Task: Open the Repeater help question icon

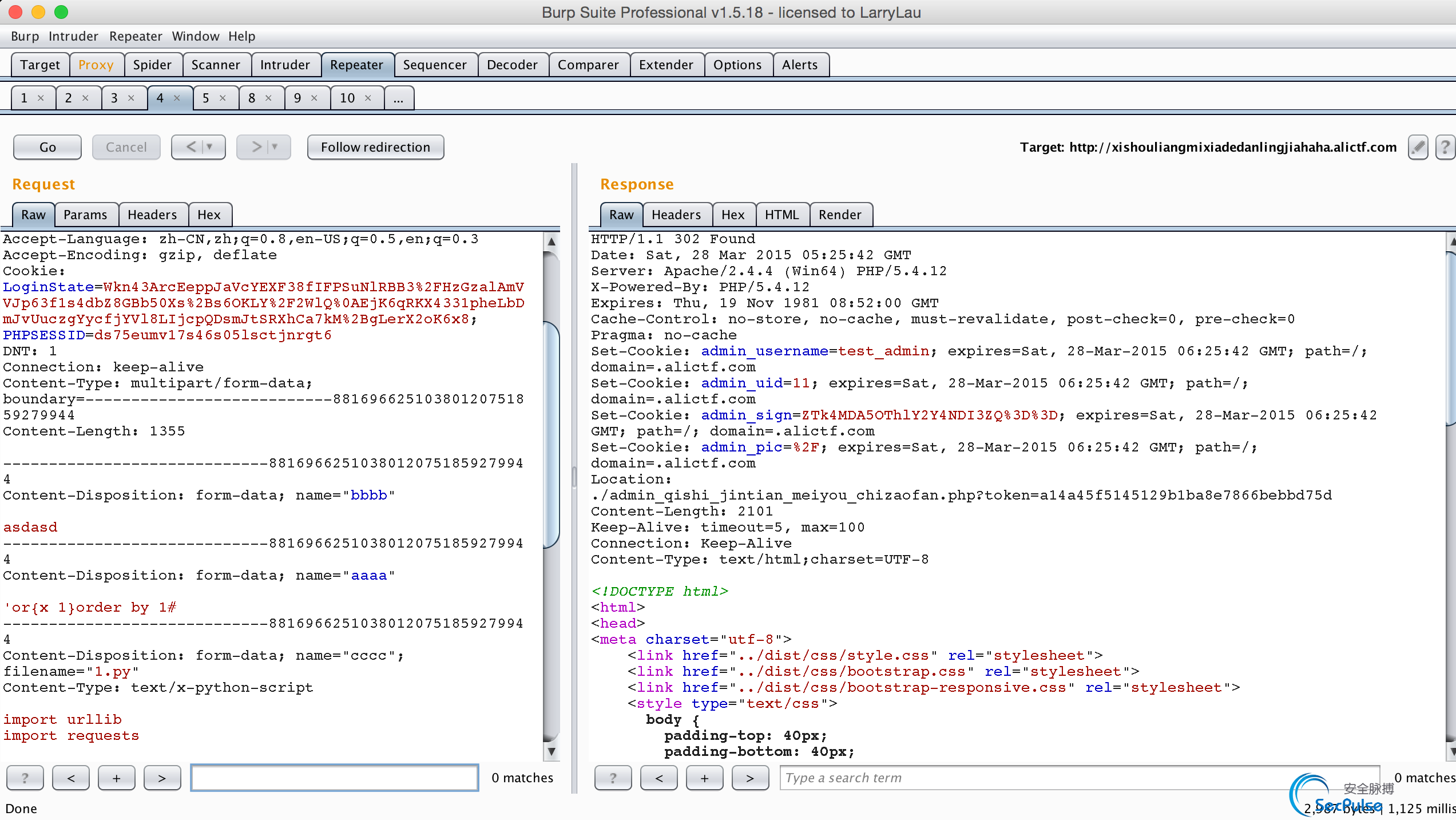Action: [x=1445, y=148]
